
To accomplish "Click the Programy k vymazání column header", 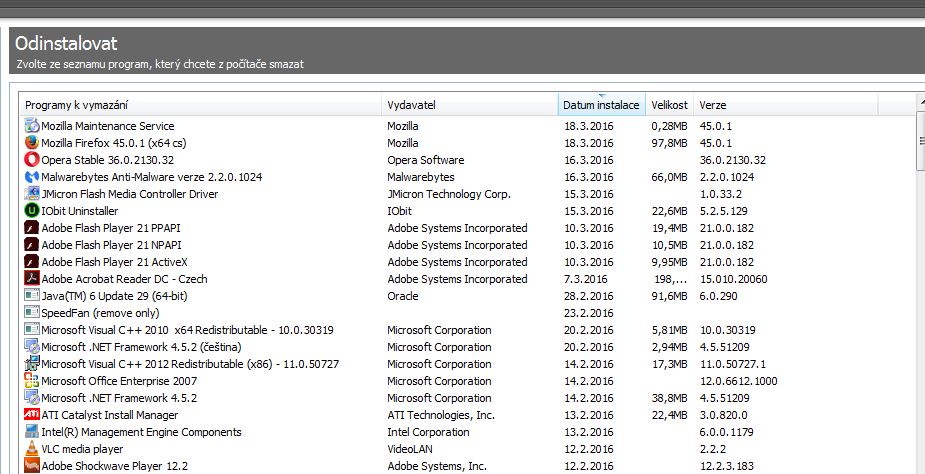I will tap(200, 105).
